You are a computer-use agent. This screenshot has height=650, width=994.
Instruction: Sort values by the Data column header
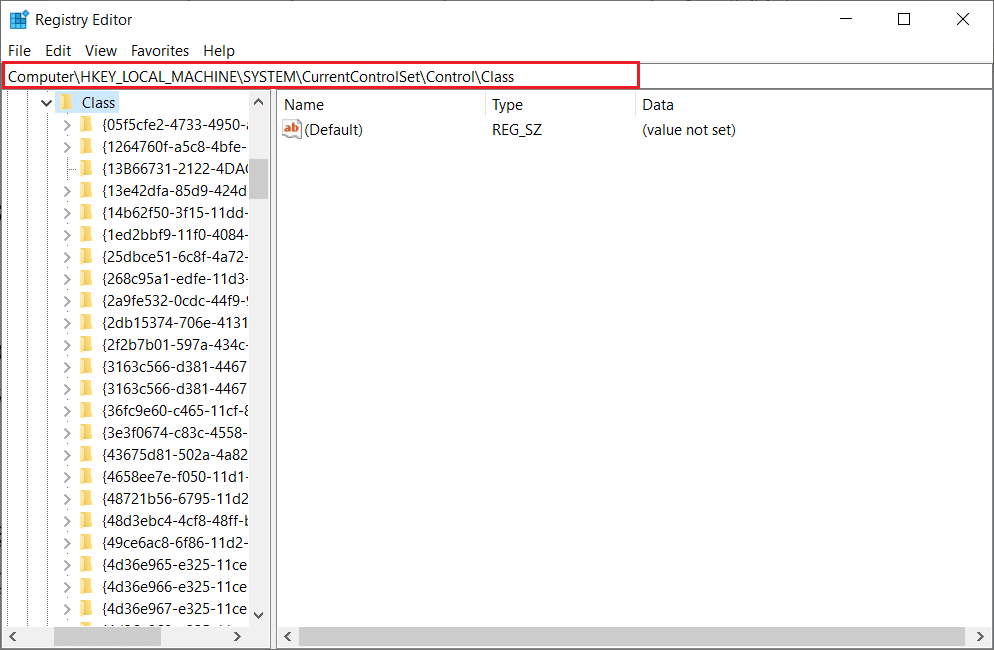click(813, 105)
